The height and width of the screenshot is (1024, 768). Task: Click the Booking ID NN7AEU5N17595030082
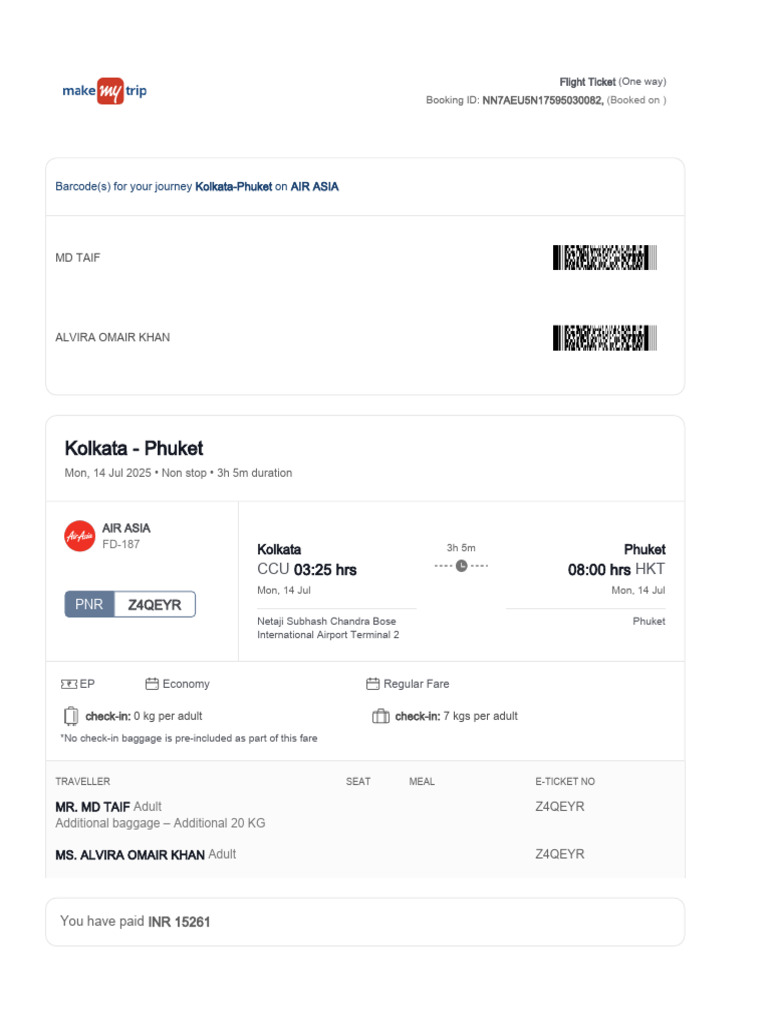543,100
